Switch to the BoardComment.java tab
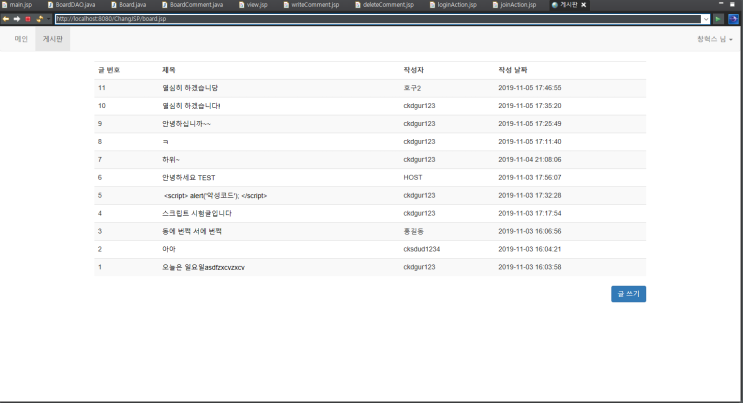Viewport: 743px width, 403px height. click(x=192, y=5)
